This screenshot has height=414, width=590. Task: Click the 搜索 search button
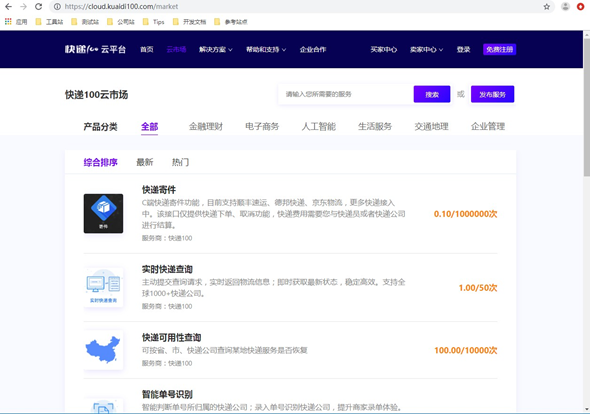tap(432, 94)
